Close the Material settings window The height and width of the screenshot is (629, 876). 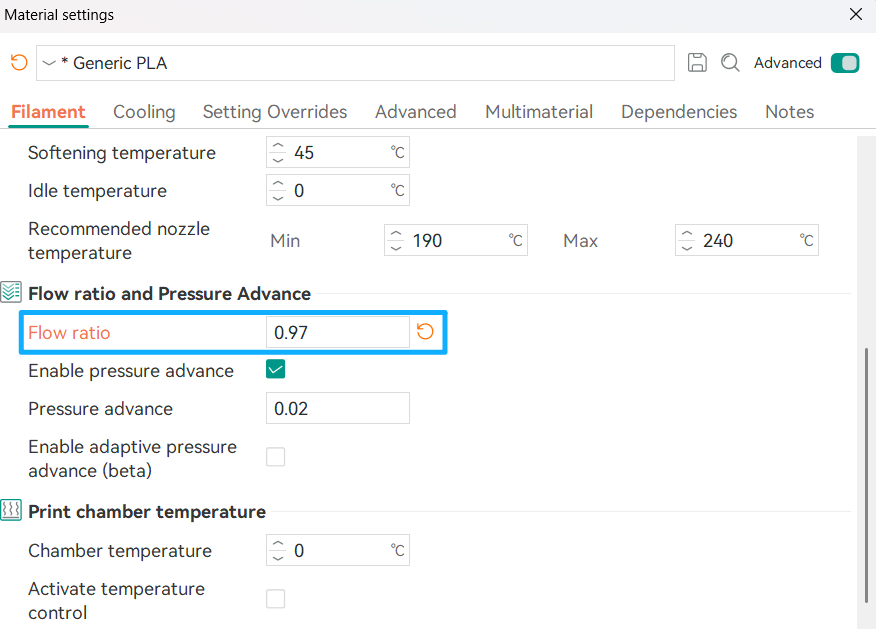click(x=855, y=15)
